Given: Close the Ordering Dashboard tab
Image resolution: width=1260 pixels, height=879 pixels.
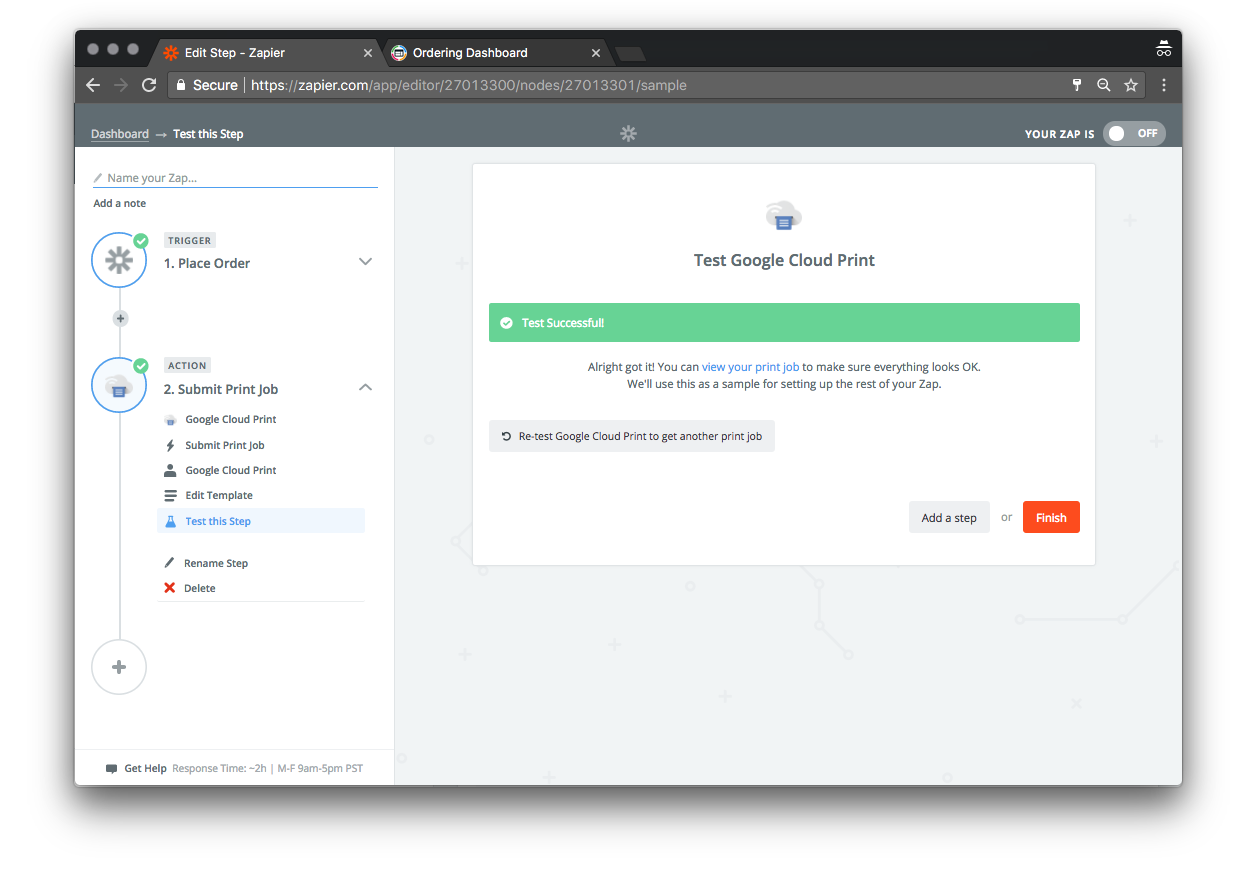Looking at the screenshot, I should (596, 53).
